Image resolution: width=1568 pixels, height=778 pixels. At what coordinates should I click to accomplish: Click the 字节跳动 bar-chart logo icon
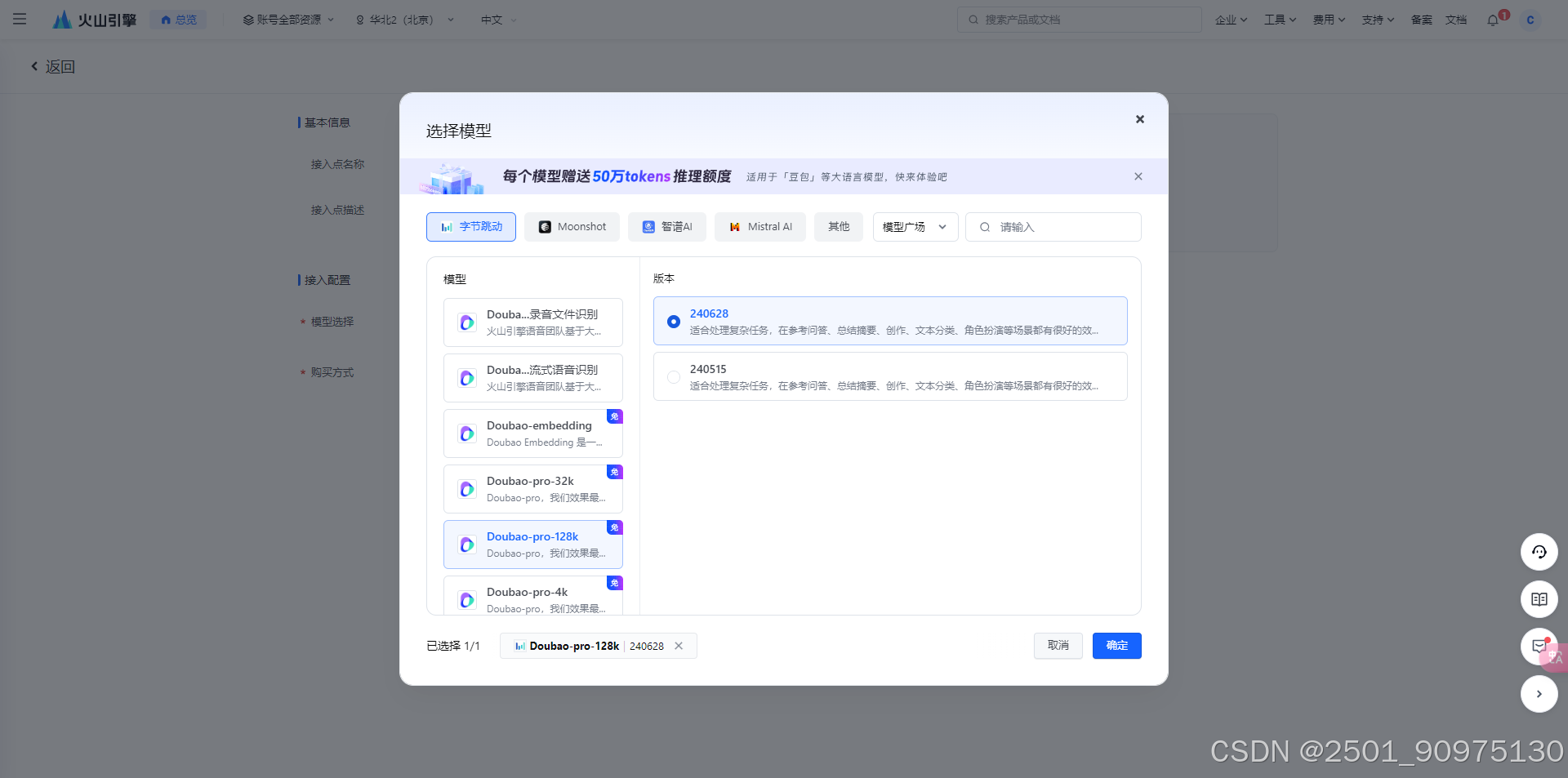447,227
